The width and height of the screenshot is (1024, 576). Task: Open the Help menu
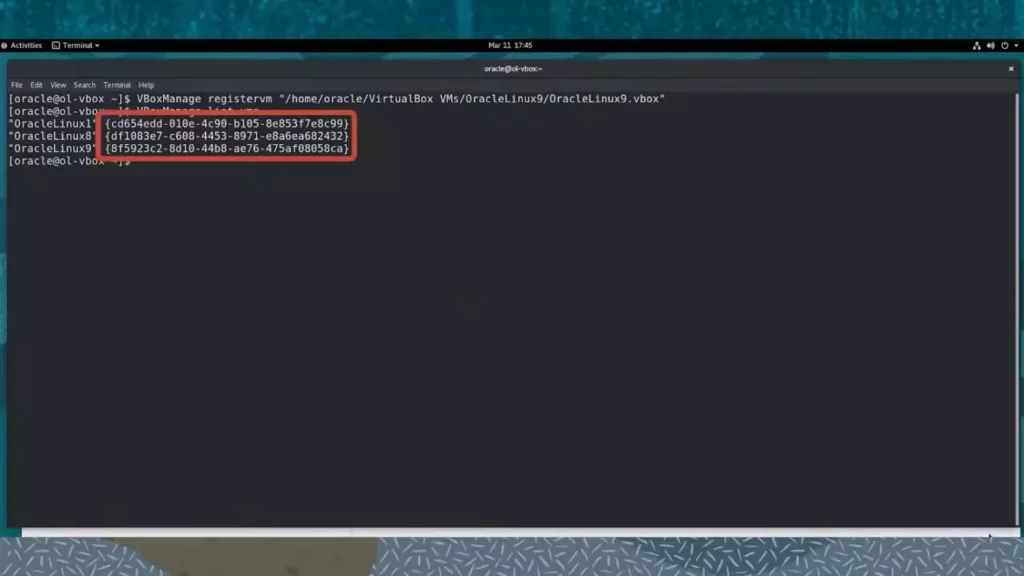(146, 84)
